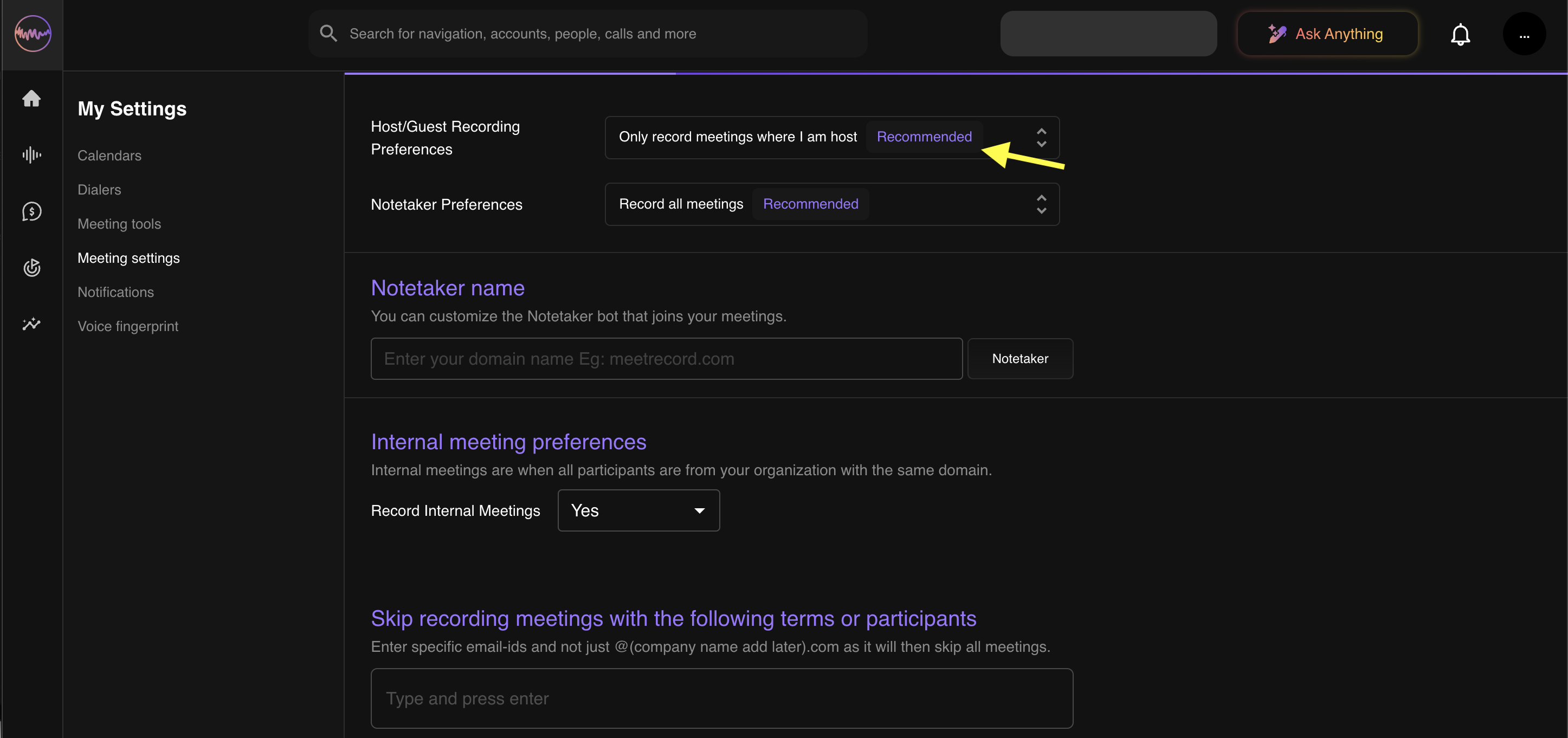The width and height of the screenshot is (1568, 738).
Task: Expand Host/Guest Recording Preferences dropdown
Action: (831, 138)
